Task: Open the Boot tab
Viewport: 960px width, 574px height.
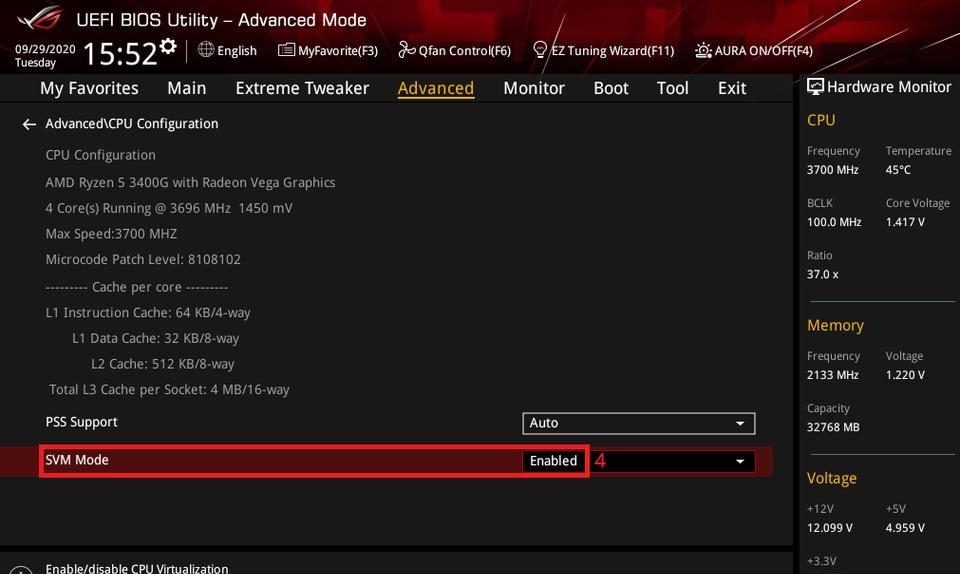Action: coord(611,88)
